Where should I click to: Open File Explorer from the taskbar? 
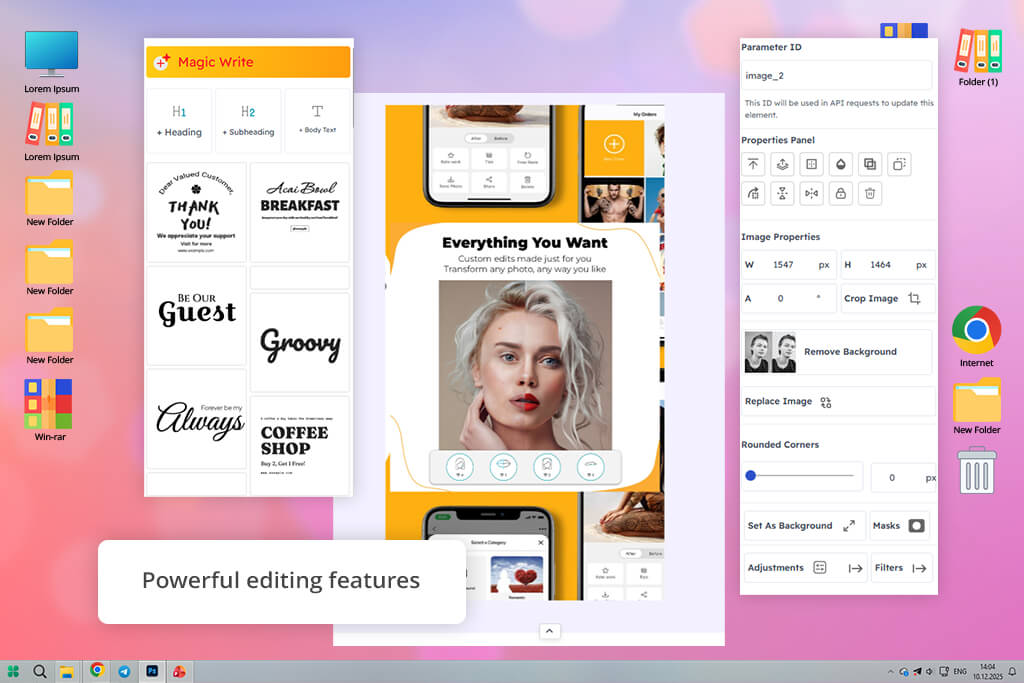point(67,671)
